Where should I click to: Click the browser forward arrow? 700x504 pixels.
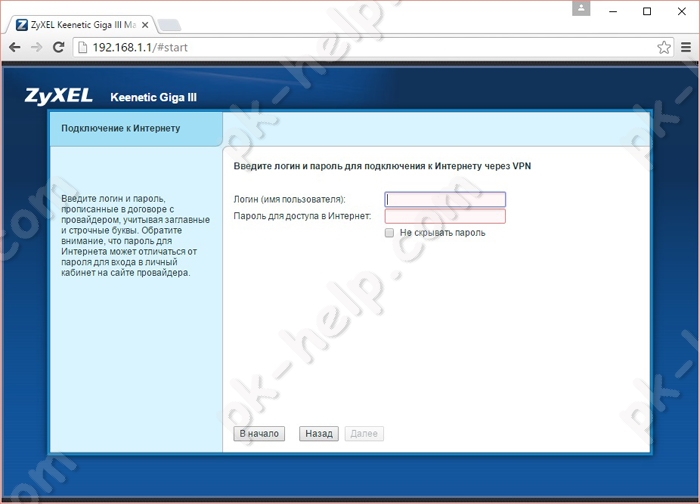pyautogui.click(x=36, y=47)
